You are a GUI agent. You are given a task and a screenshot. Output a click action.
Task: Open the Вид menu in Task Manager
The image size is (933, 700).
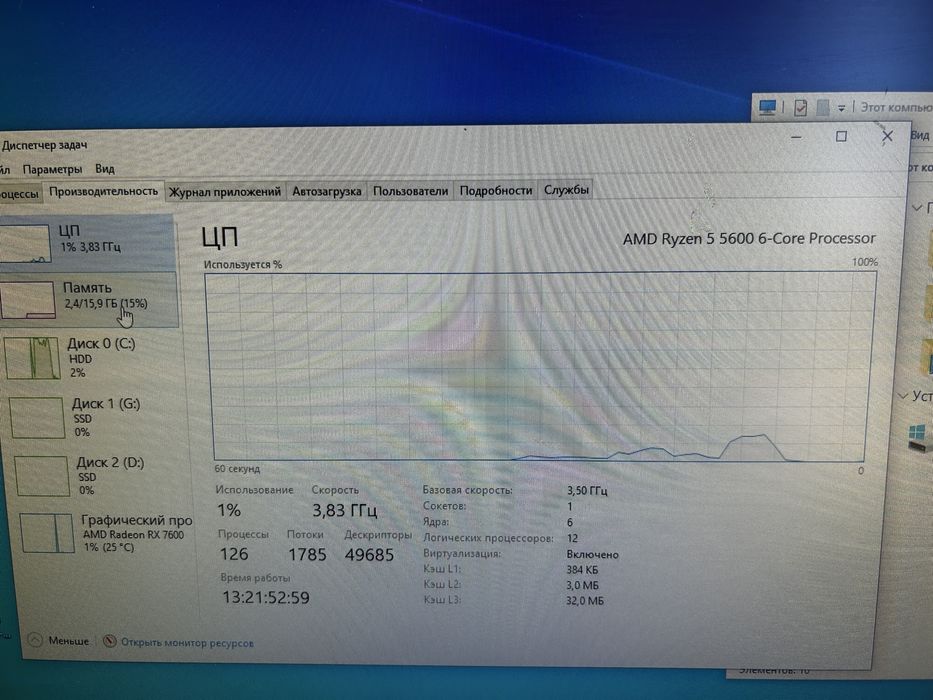coord(105,168)
